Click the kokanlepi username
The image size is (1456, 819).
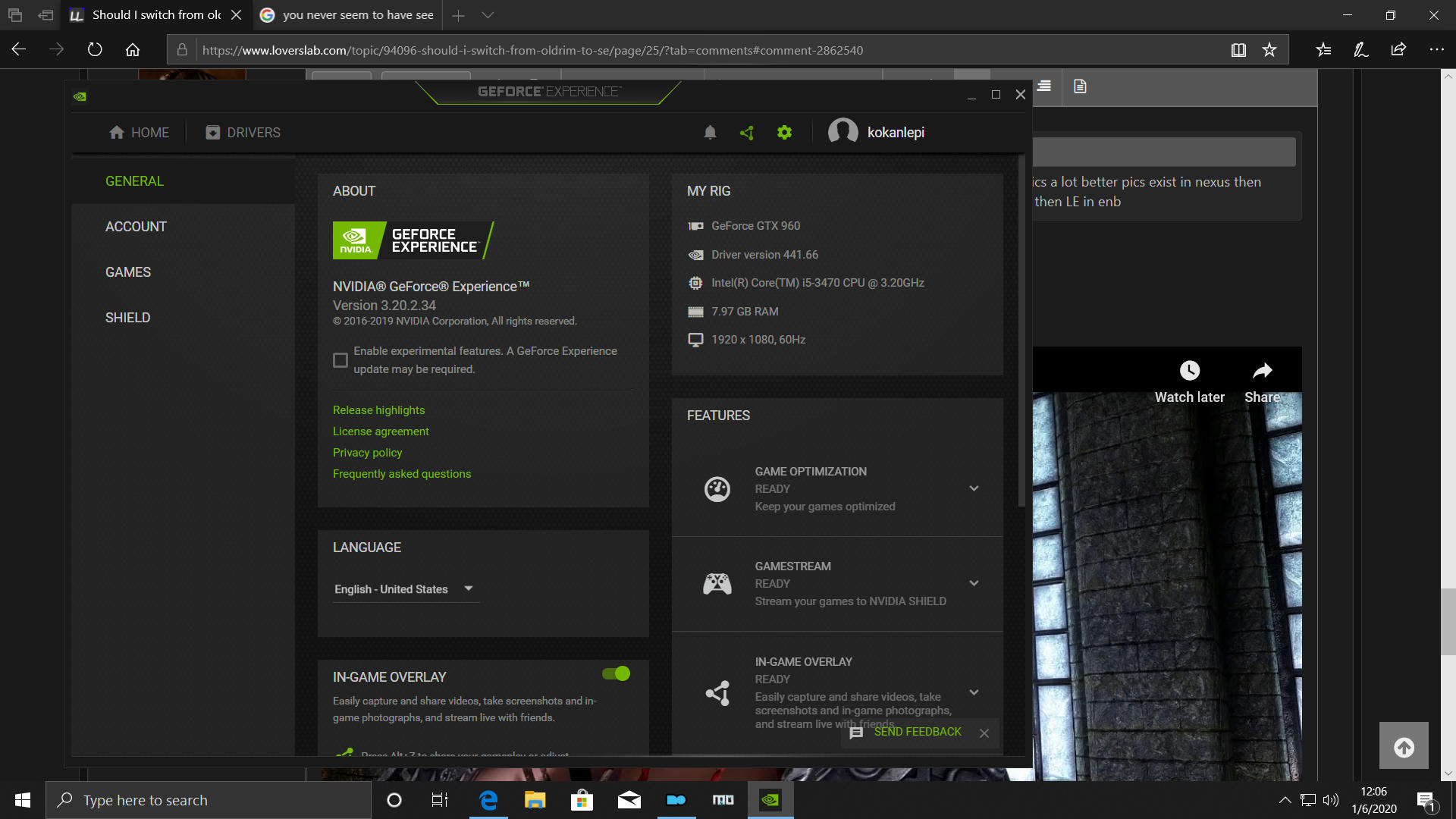[x=896, y=133]
